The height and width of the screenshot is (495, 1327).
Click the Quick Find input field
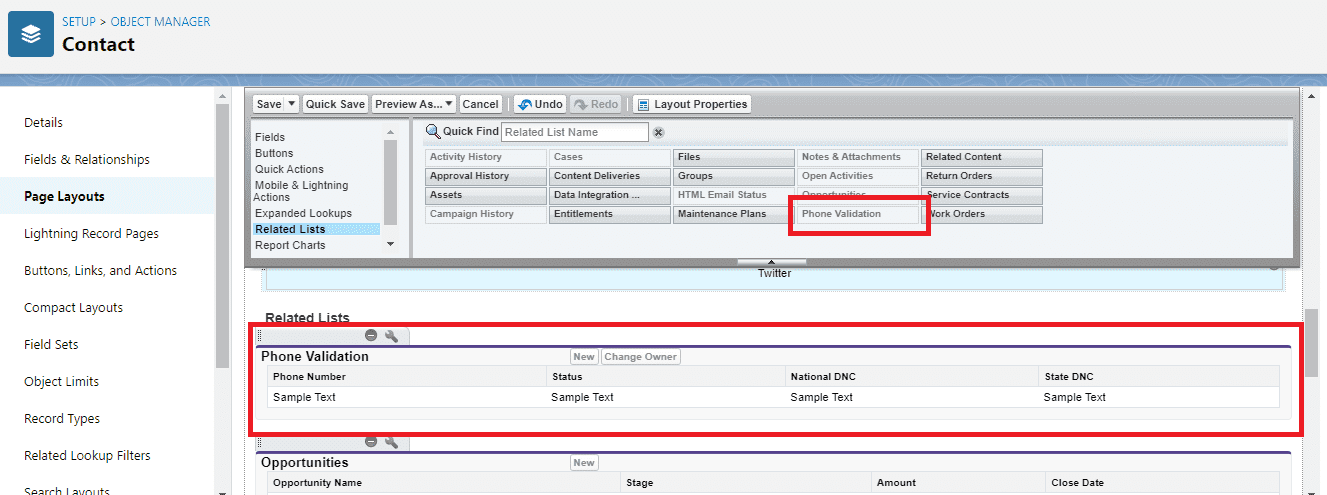574,132
